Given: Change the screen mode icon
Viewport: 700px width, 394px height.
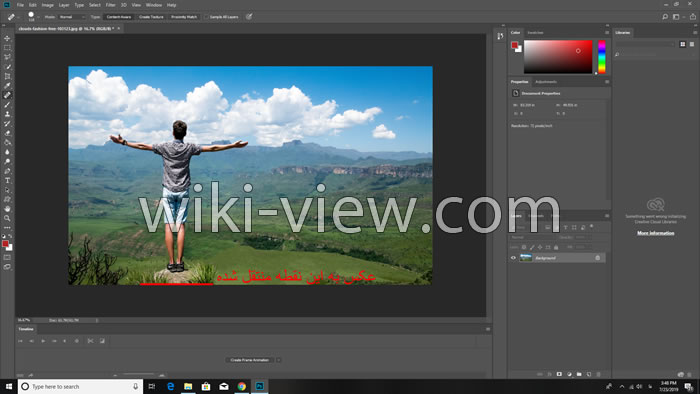Looking at the screenshot, I should pyautogui.click(x=7, y=267).
